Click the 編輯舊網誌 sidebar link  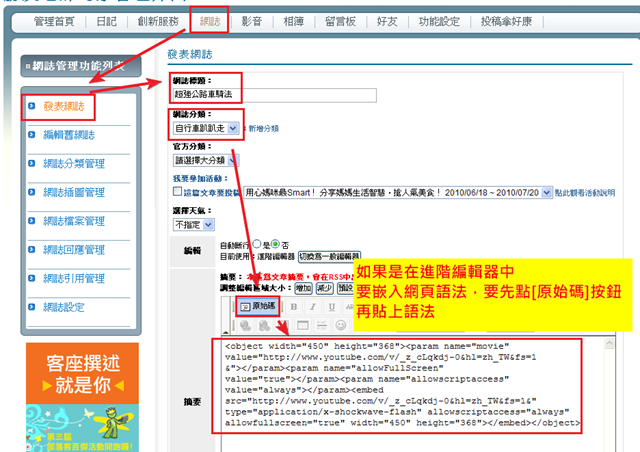pos(69,135)
